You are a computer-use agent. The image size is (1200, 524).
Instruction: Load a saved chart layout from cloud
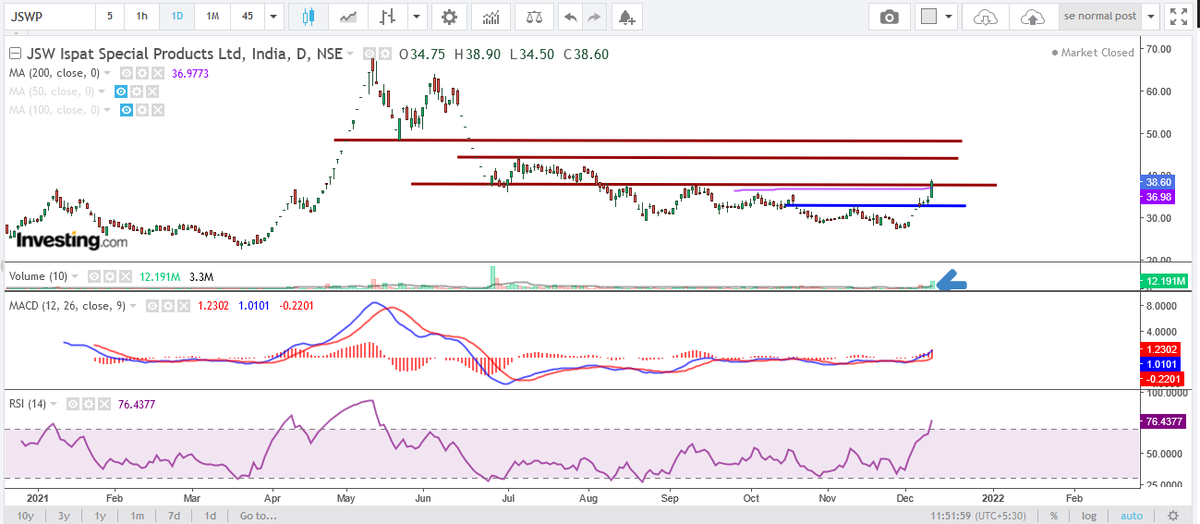tap(986, 17)
